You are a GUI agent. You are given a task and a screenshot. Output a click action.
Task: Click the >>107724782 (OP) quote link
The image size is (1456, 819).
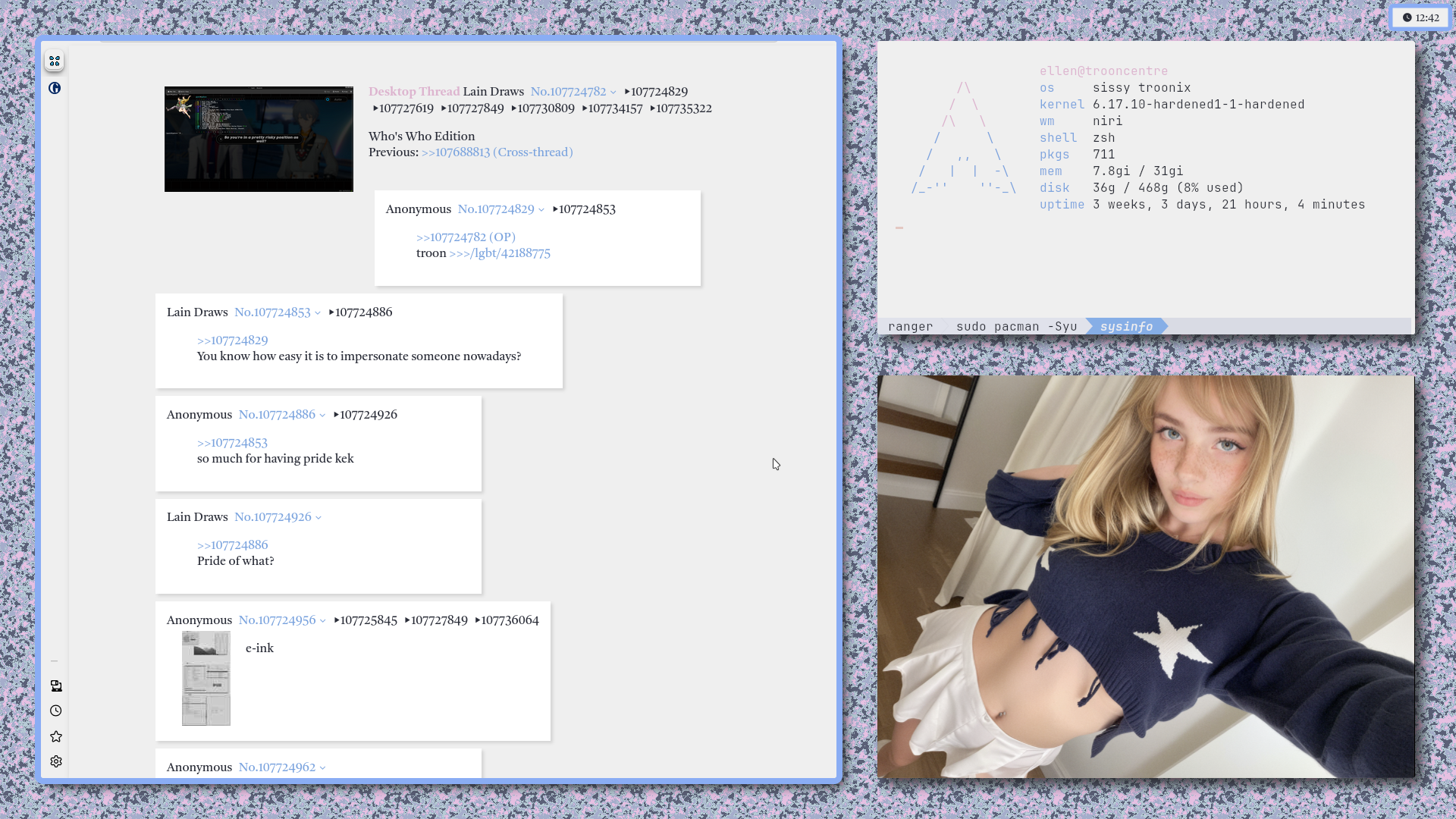[x=466, y=237]
